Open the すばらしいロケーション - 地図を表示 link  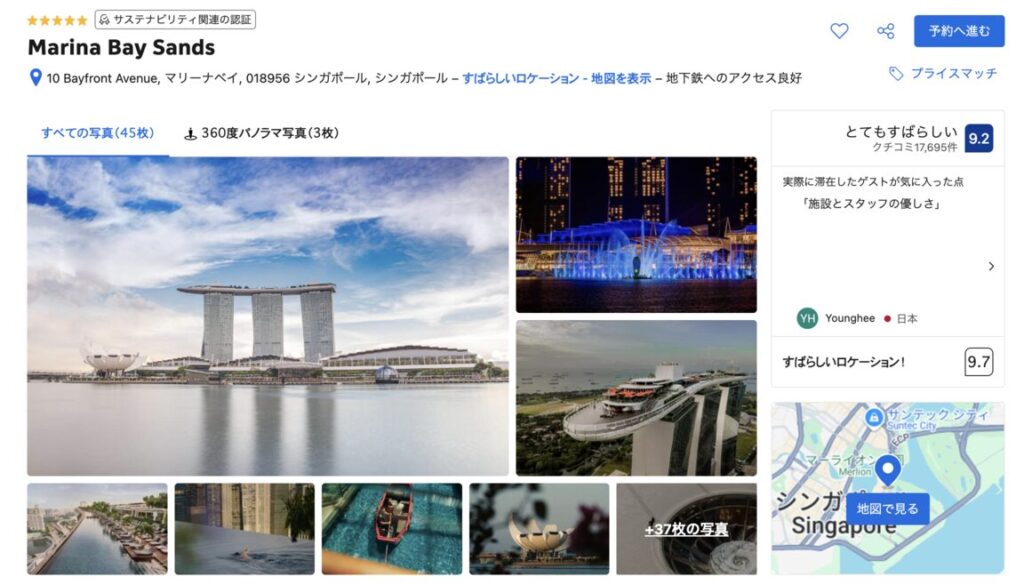pos(556,78)
